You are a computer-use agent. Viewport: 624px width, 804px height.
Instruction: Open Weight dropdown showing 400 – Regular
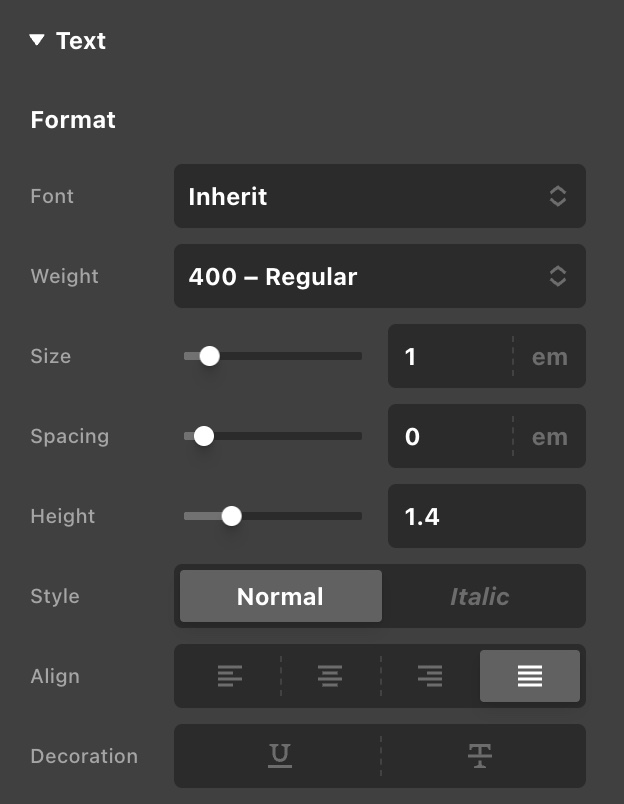tap(379, 276)
